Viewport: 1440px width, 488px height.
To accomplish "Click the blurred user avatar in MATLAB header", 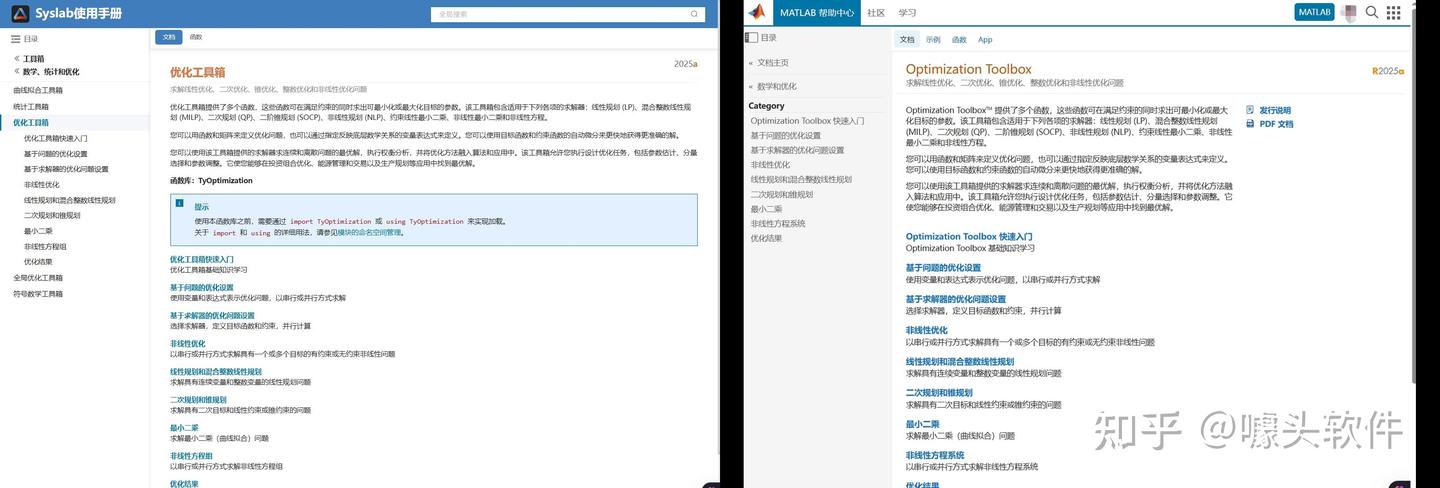I will (x=1349, y=13).
